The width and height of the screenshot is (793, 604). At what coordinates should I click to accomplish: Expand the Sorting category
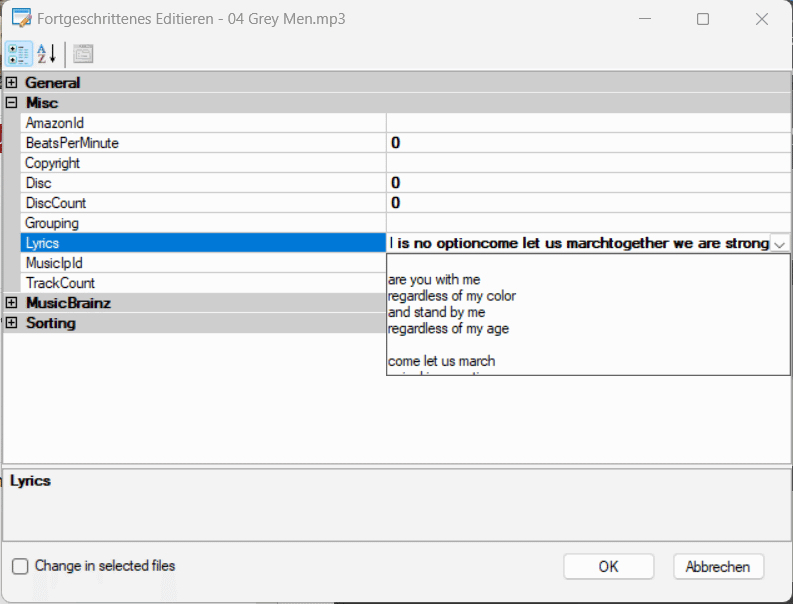point(12,323)
